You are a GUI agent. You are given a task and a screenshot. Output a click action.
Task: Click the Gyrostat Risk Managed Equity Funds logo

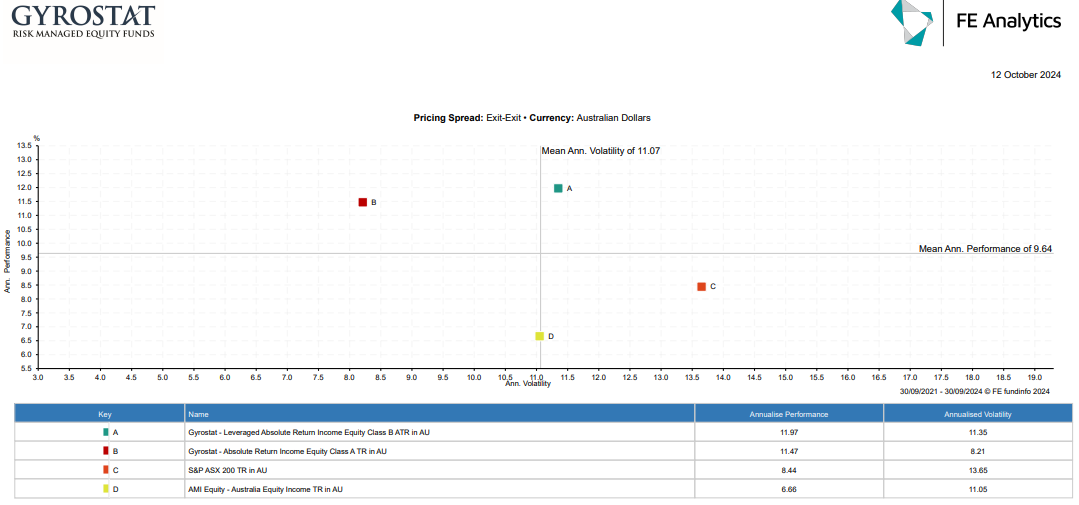[83, 21]
